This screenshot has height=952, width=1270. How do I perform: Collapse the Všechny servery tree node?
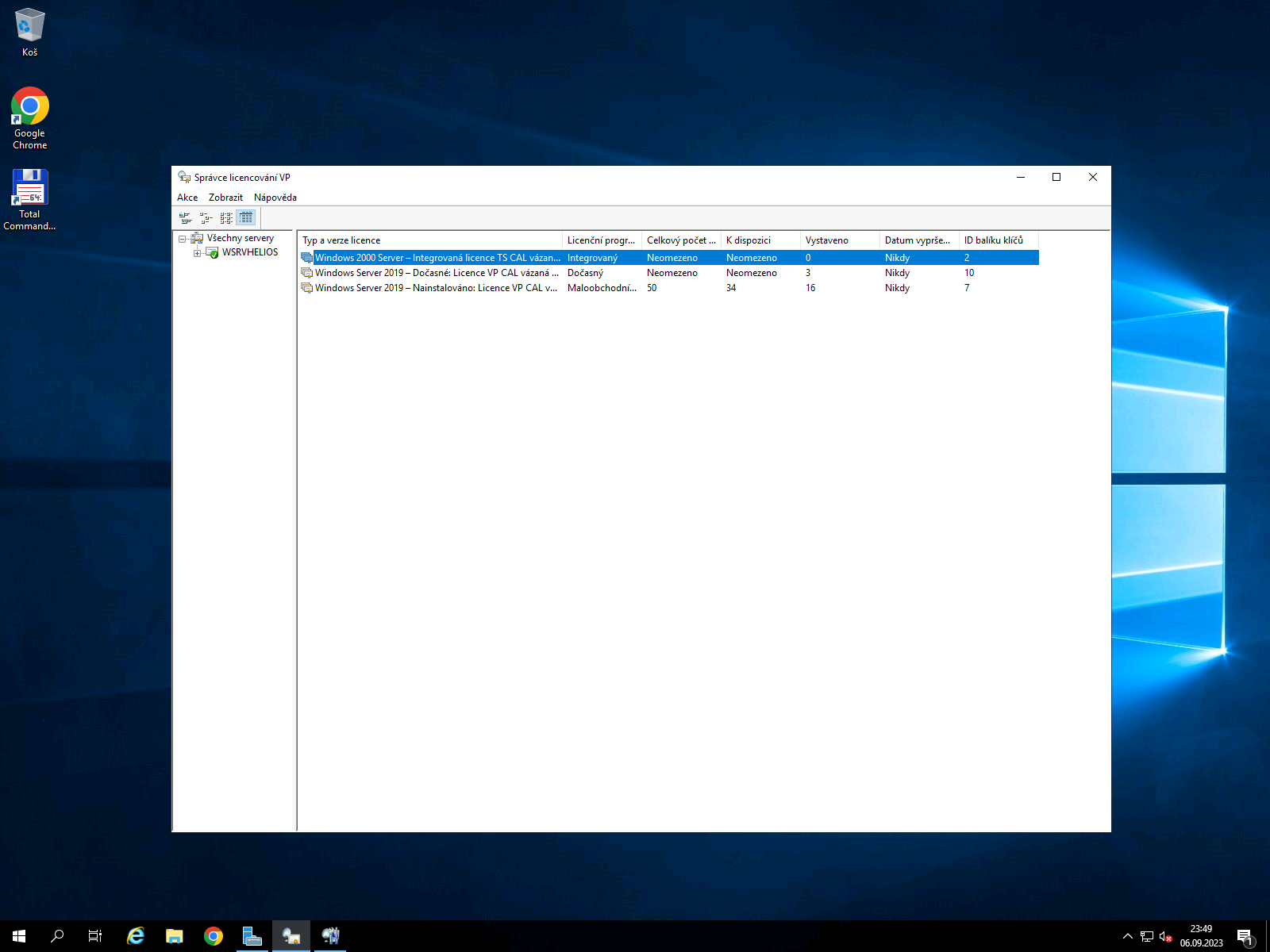coord(183,237)
